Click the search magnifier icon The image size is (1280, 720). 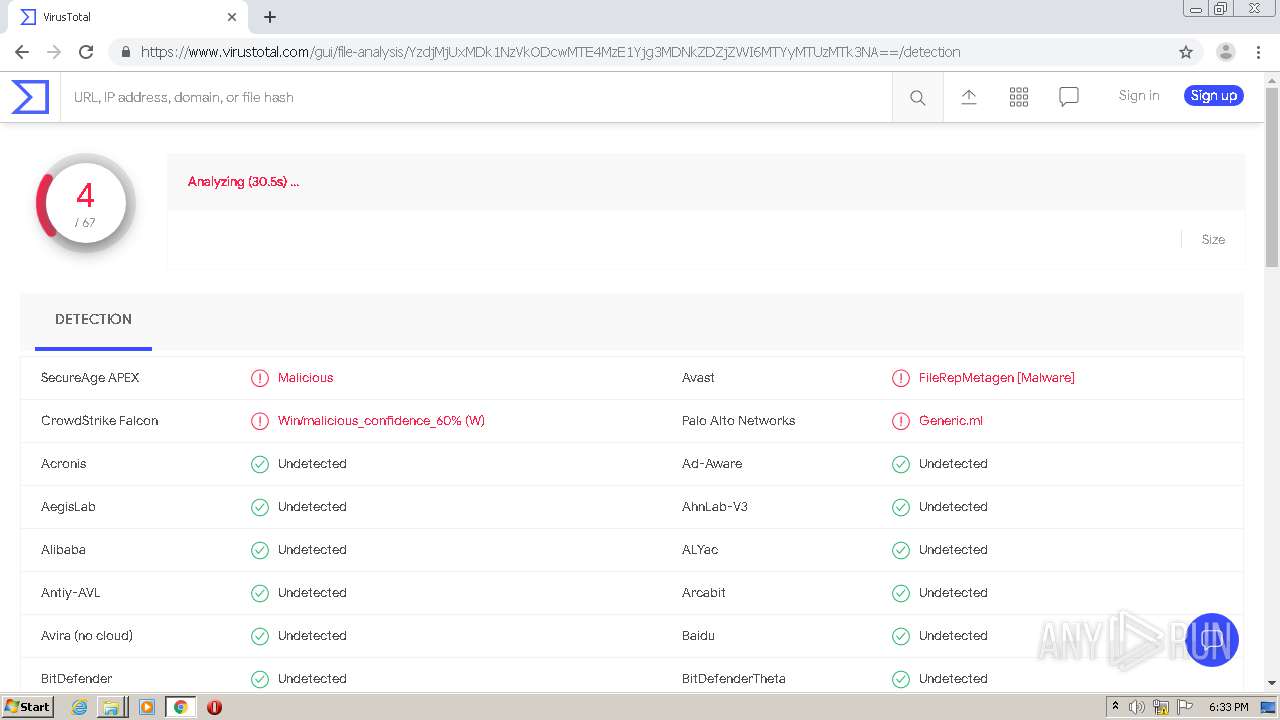917,97
